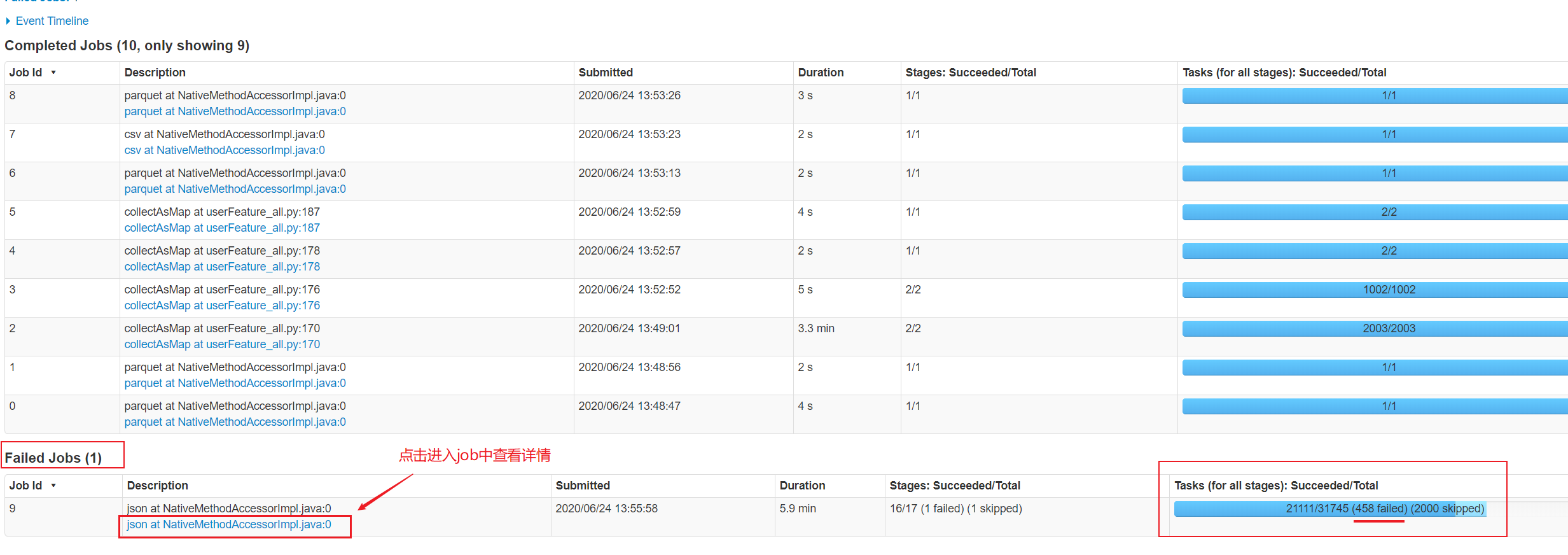
Task: Open job 8 parquet link
Action: tap(235, 111)
